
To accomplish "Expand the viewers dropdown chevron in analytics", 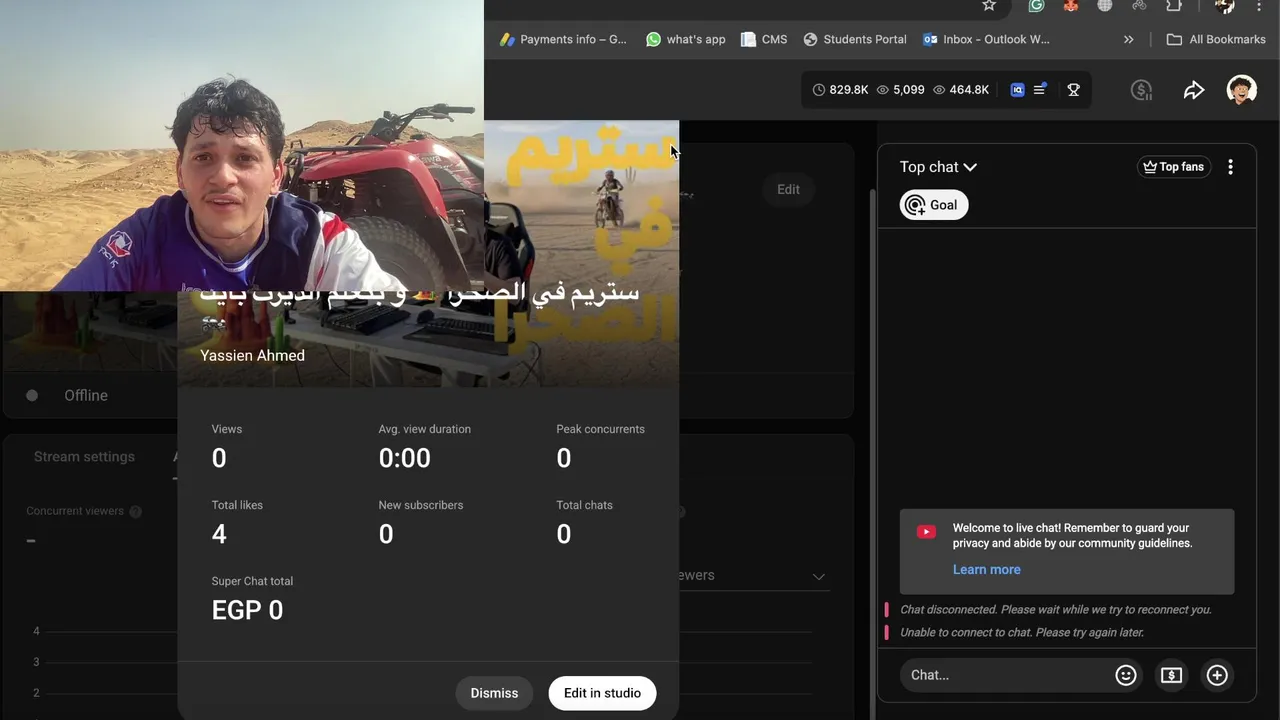I will click(x=819, y=576).
